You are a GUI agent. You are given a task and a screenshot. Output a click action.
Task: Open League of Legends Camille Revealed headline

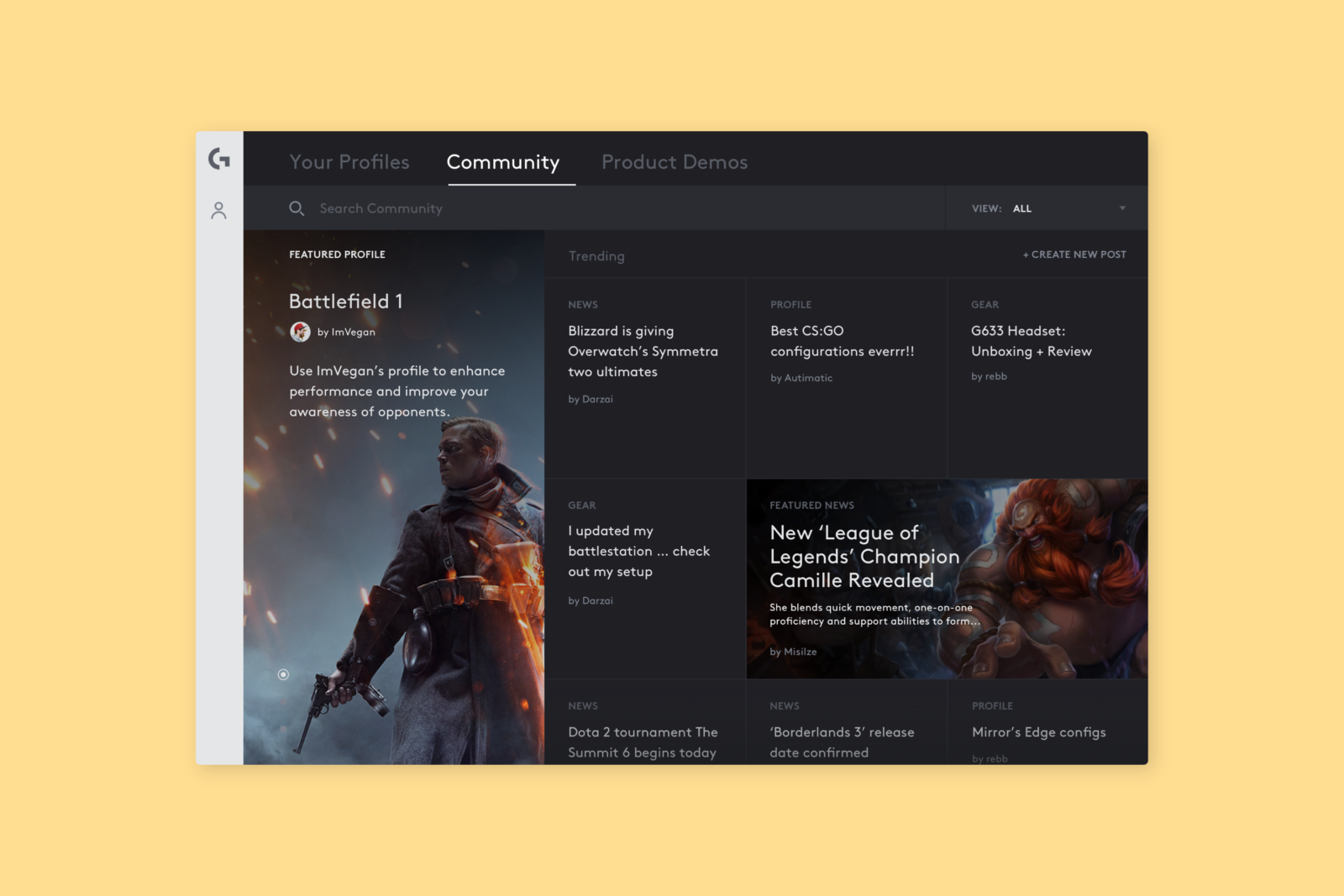(864, 556)
